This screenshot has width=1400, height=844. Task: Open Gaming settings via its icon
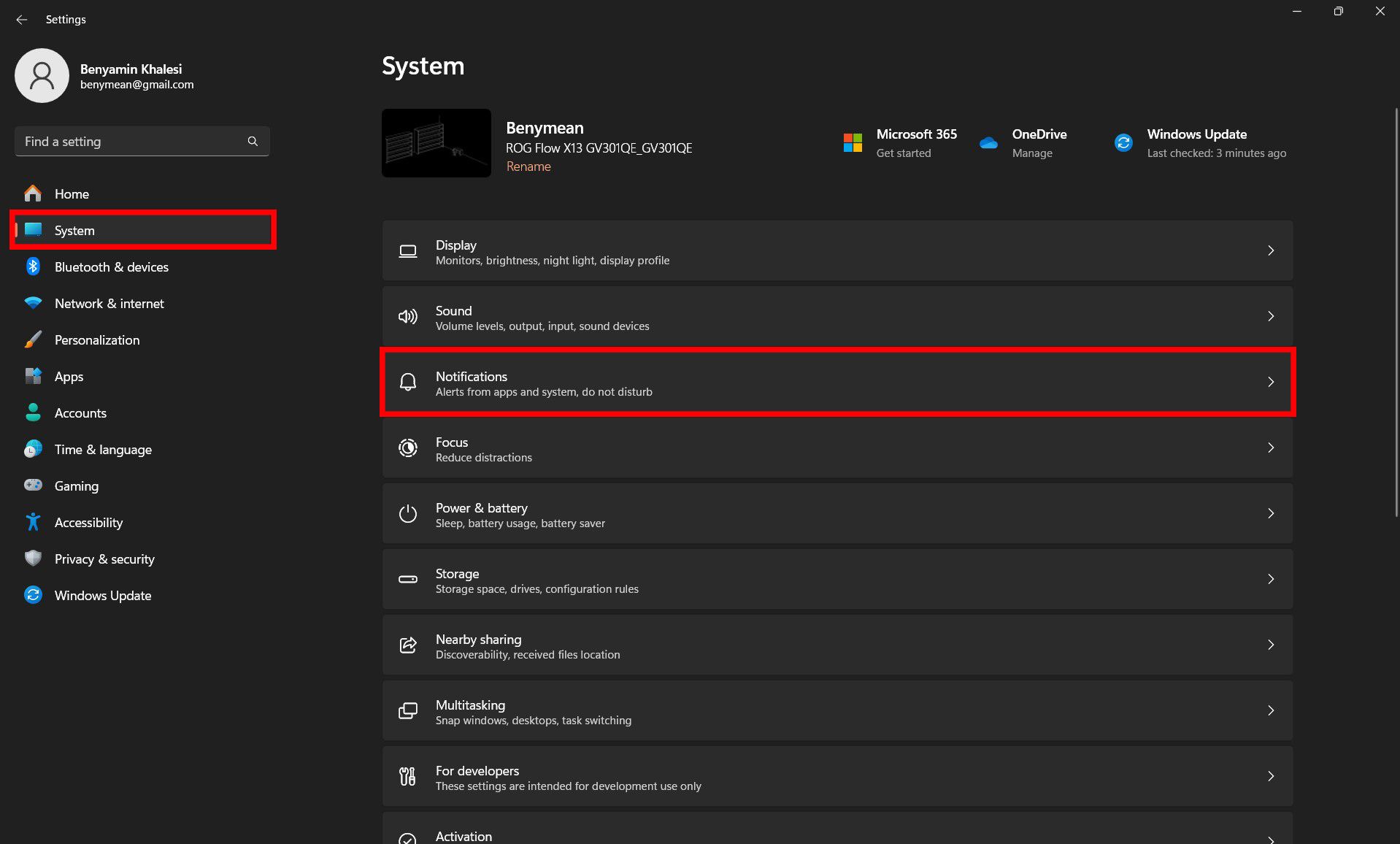click(33, 486)
